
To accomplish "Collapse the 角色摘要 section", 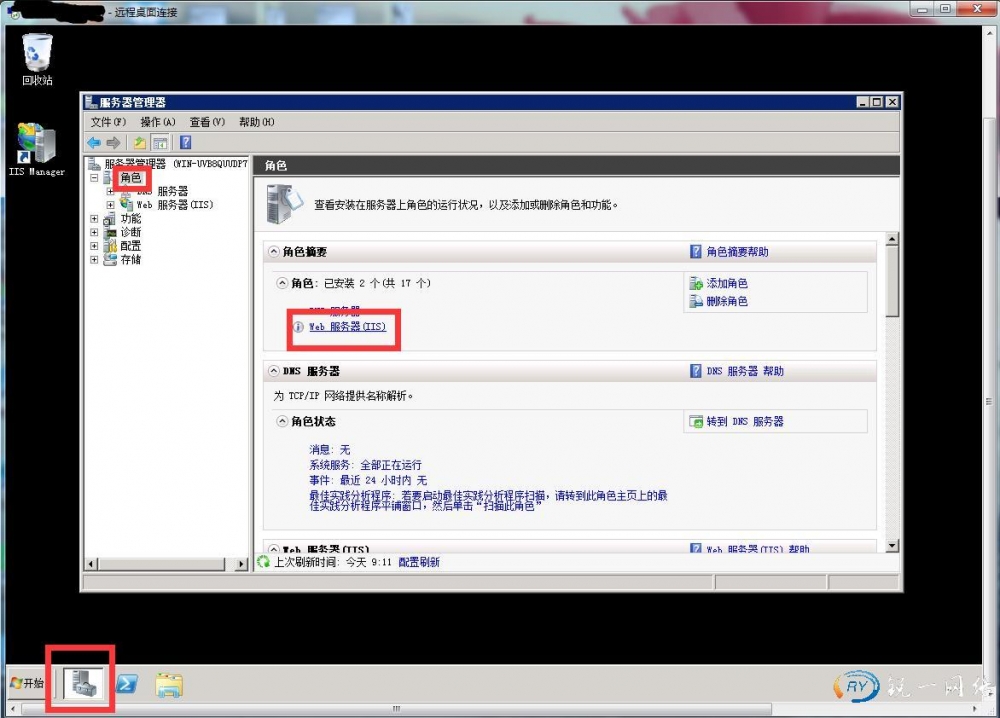I will point(274,252).
